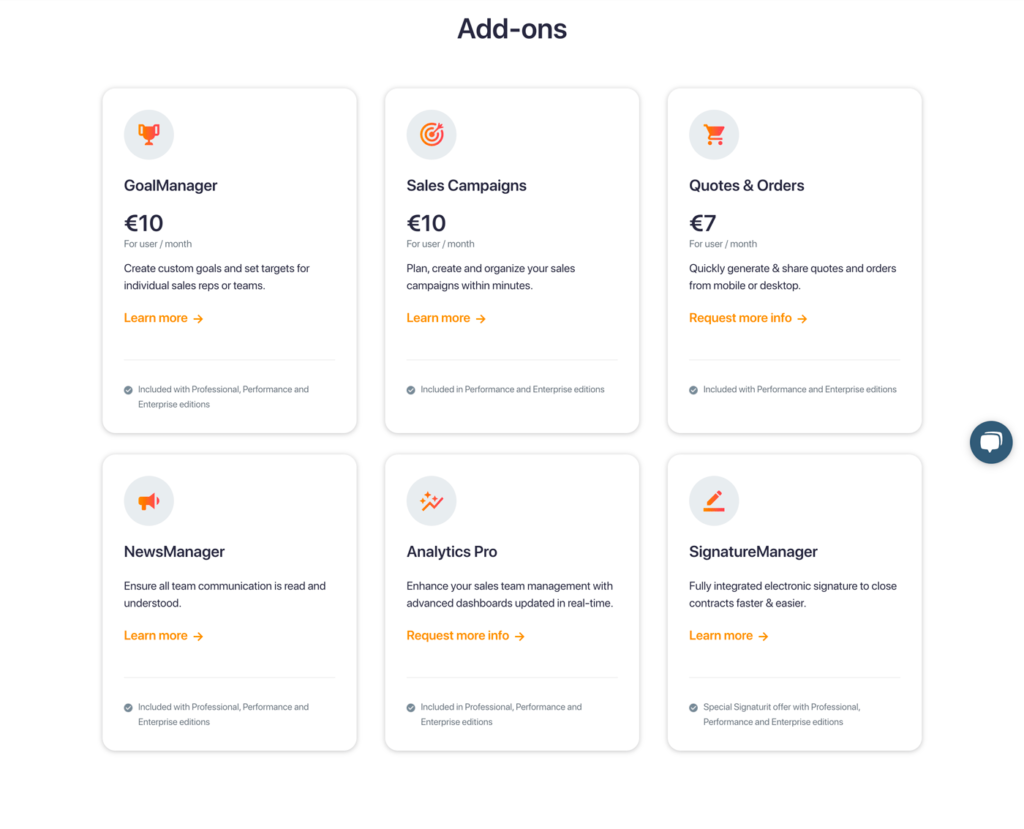
Task: Open Learn more link for GoalManager
Action: [164, 318]
